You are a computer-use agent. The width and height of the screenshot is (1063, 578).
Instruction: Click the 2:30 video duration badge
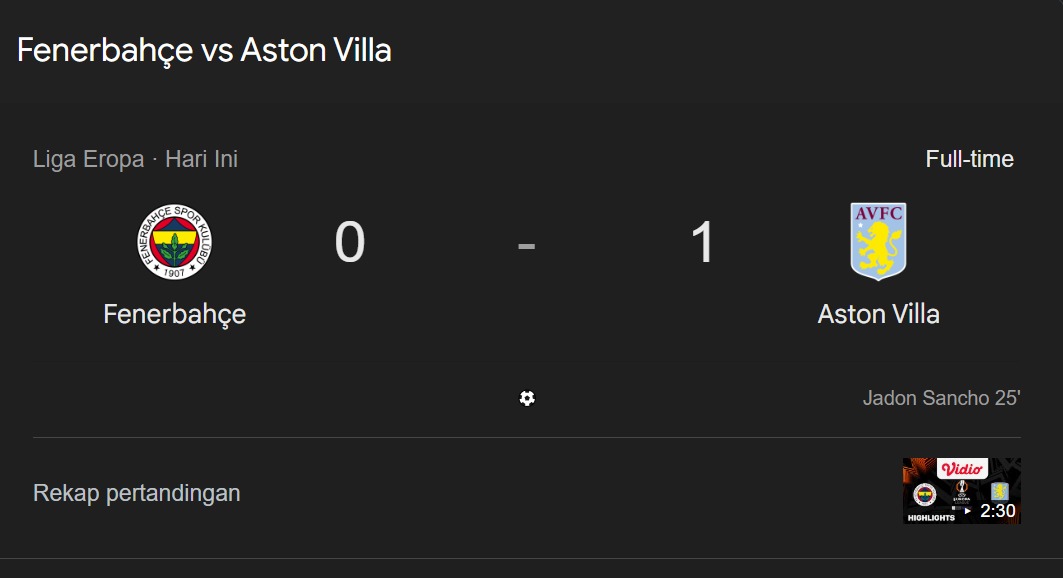point(997,511)
